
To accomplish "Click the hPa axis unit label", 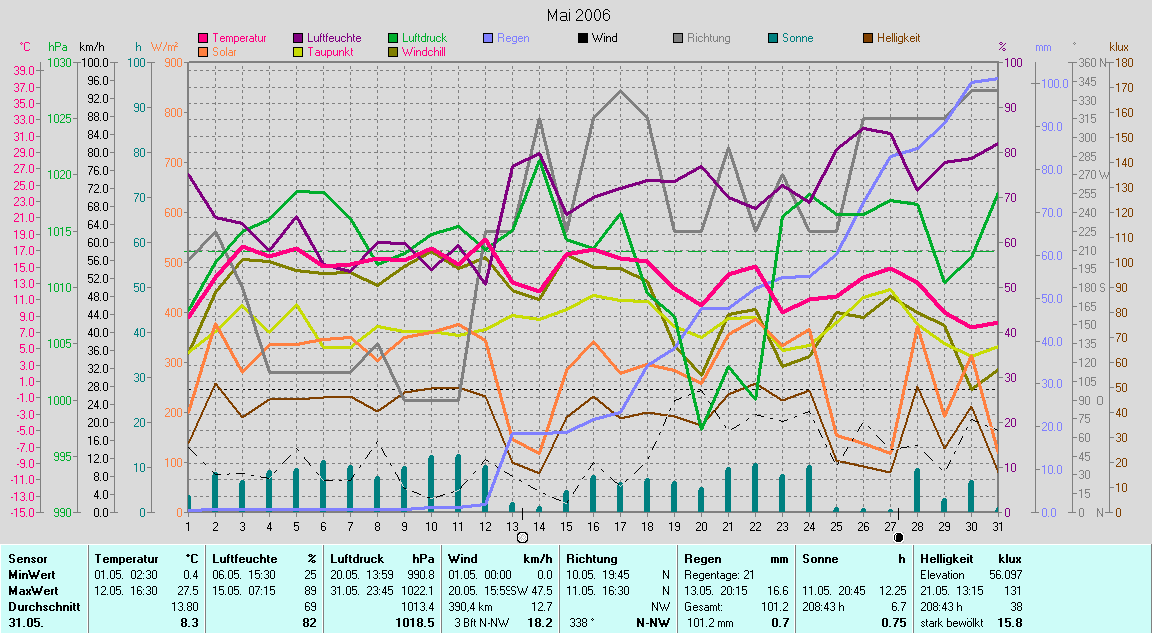I will pos(57,46).
